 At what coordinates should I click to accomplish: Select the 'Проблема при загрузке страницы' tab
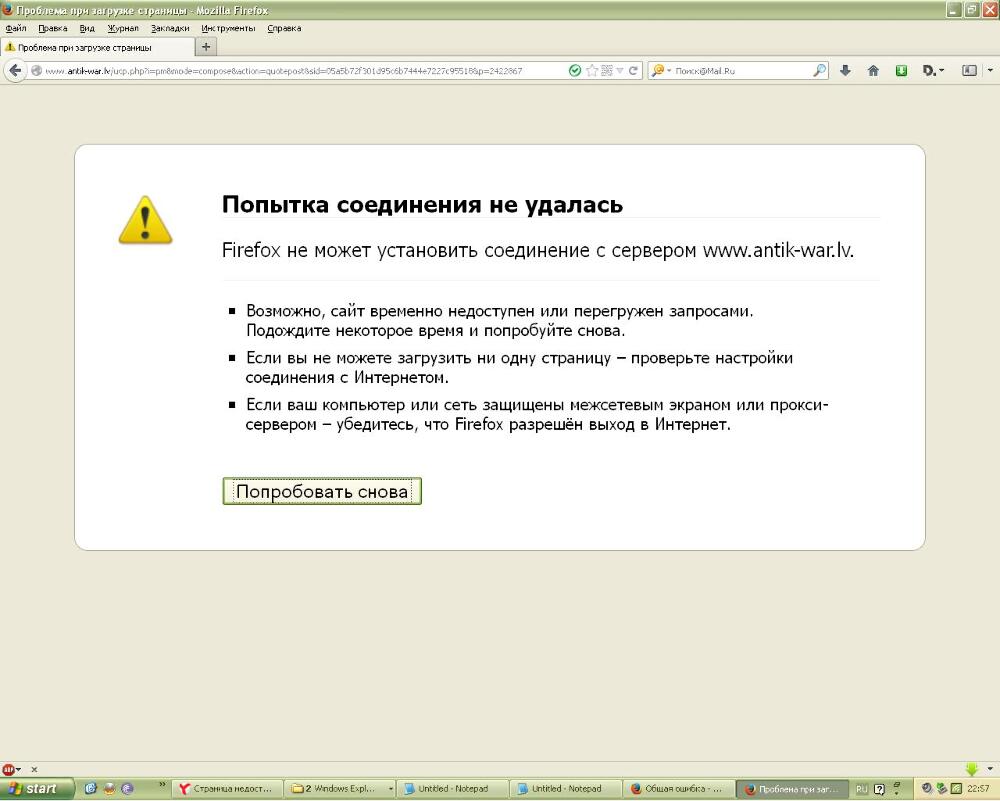tap(98, 47)
